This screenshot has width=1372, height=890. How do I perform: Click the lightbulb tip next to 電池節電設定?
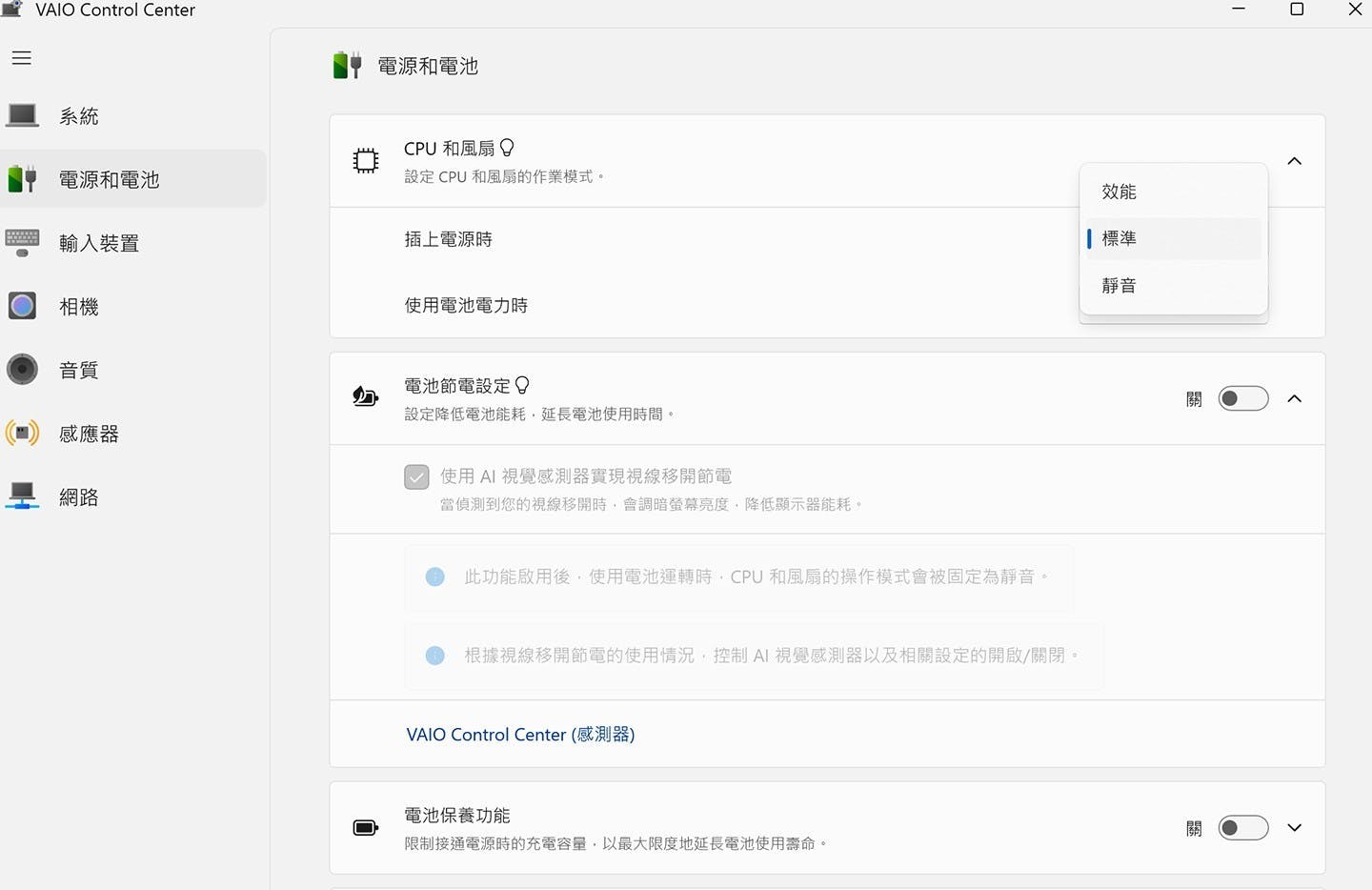(522, 385)
